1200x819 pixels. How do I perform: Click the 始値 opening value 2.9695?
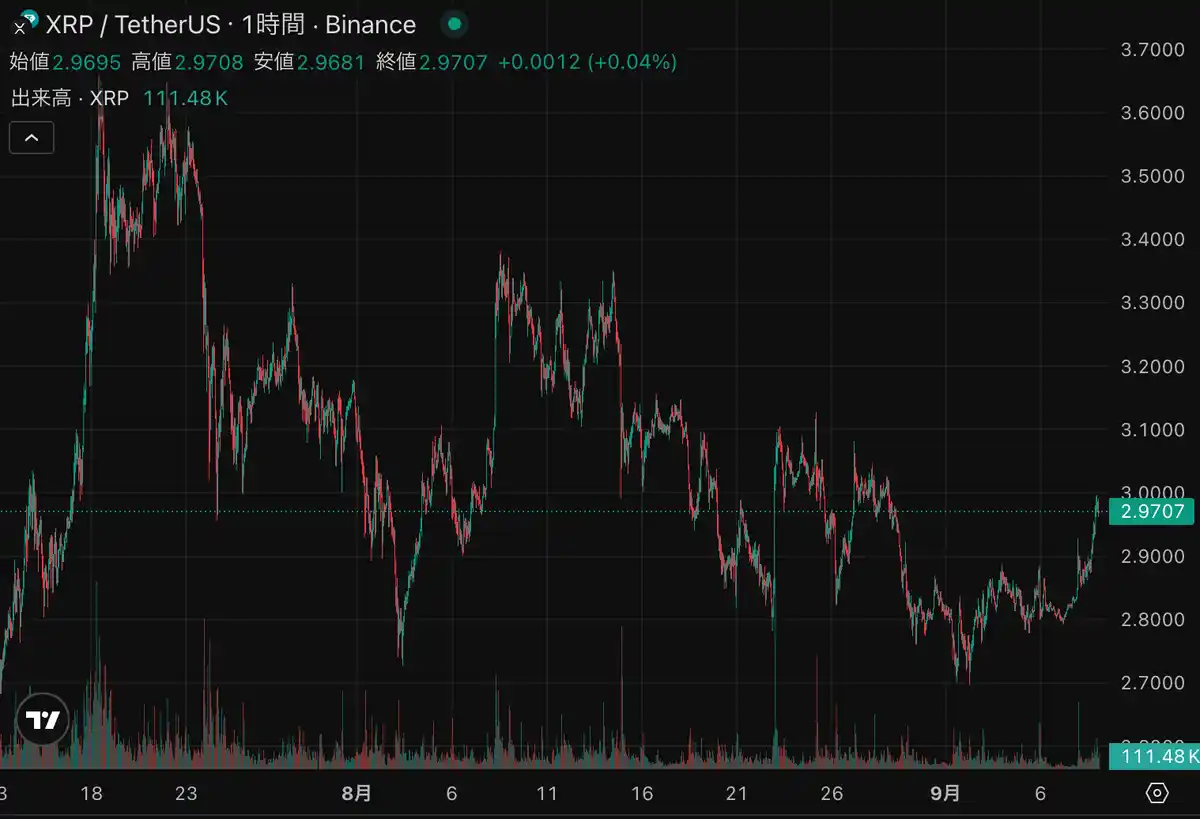(x=87, y=62)
